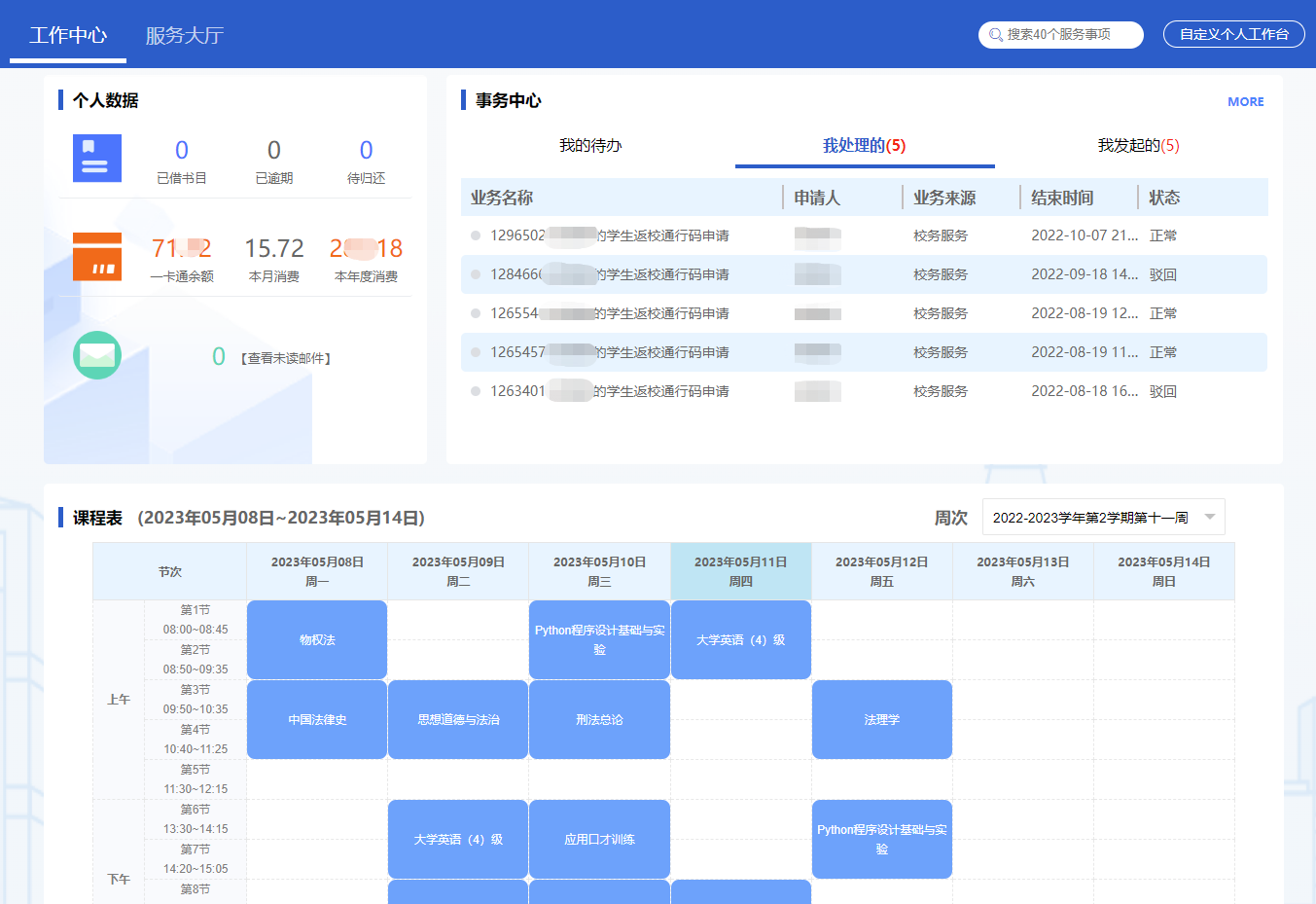The height and width of the screenshot is (904, 1316).
Task: Open Tuesday's 大学英语（4）级 course
Action: tap(458, 839)
